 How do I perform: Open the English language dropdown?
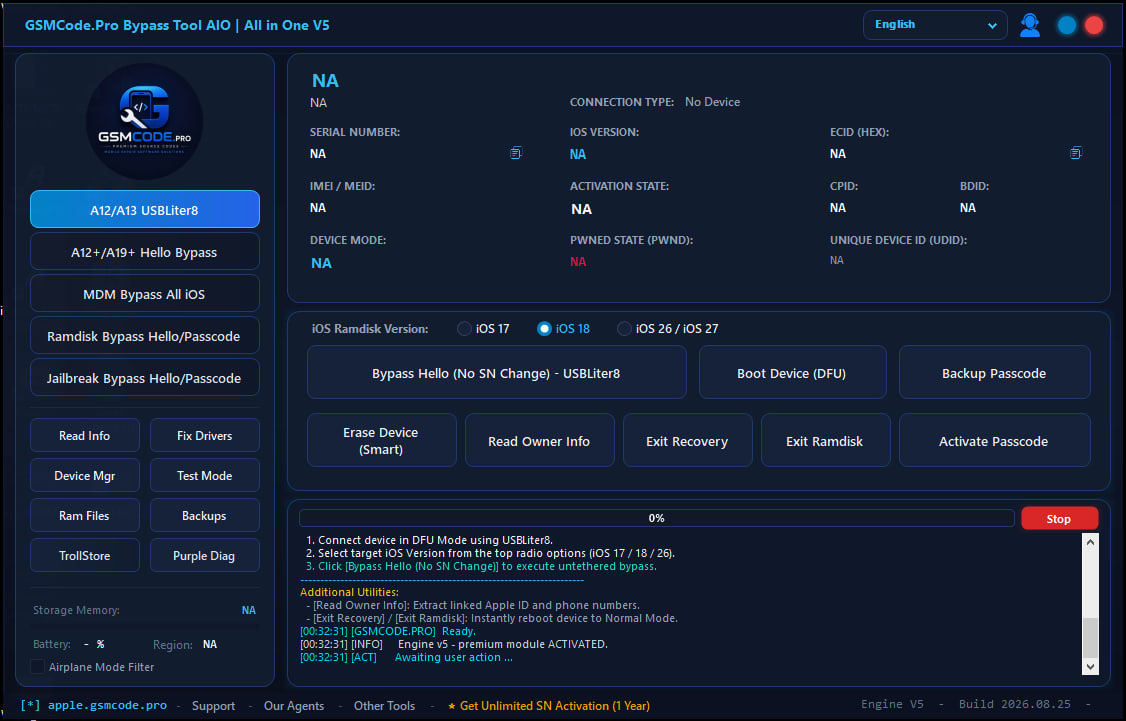click(x=934, y=25)
